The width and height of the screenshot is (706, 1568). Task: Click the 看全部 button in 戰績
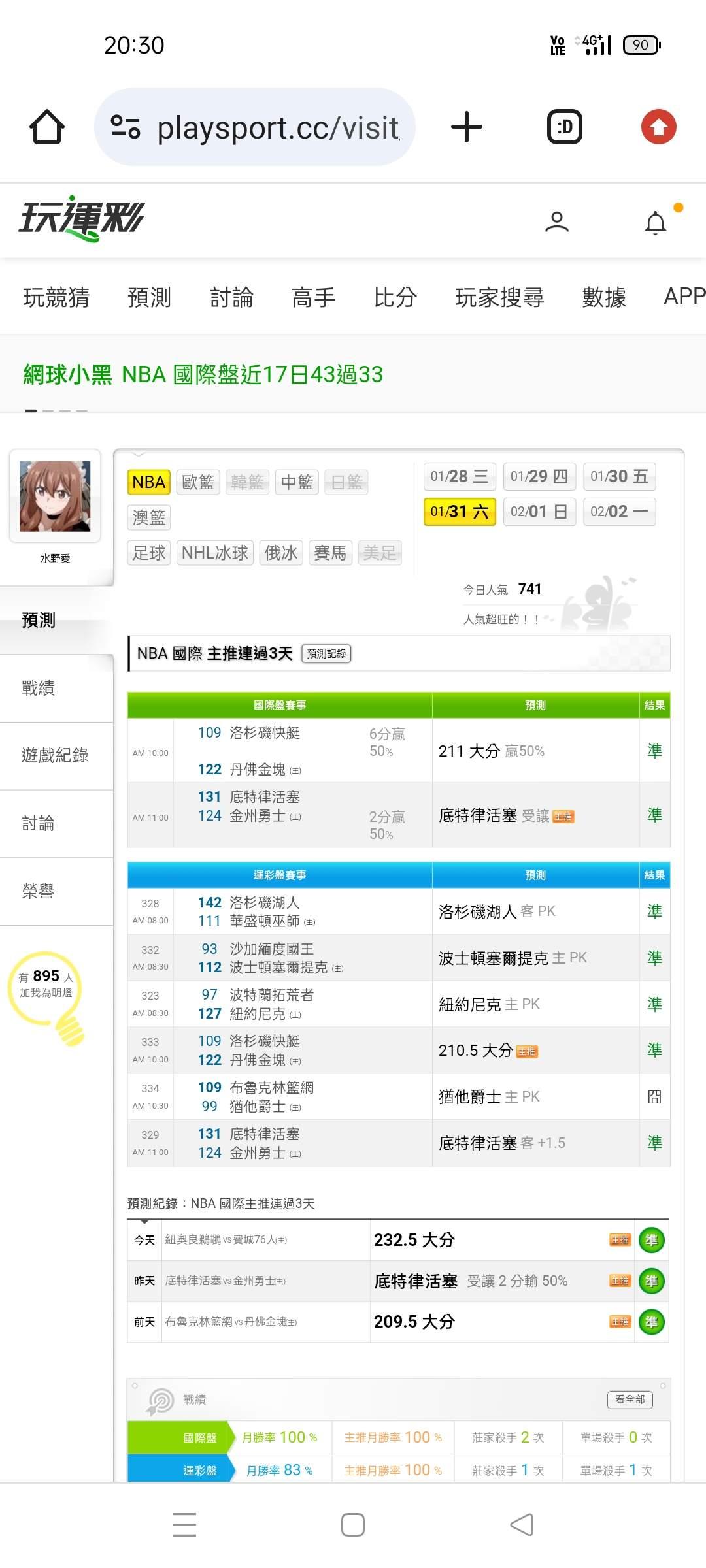[630, 1399]
